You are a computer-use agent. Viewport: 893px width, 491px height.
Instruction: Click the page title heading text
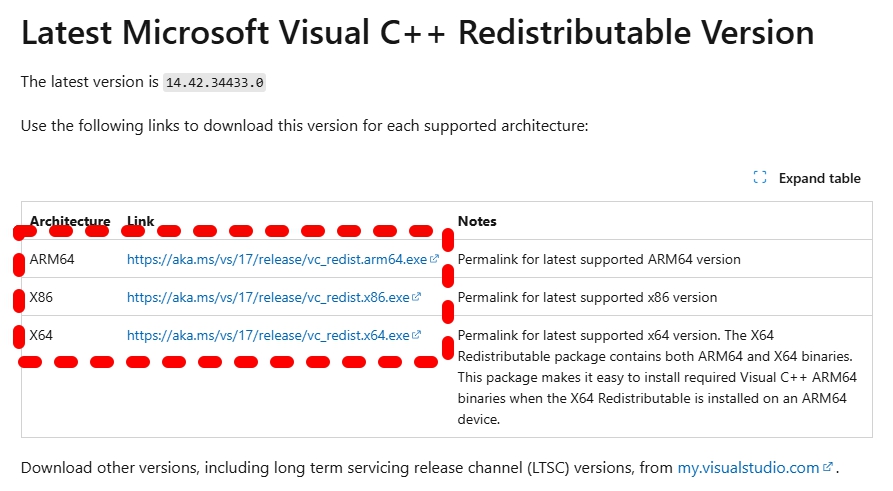[x=417, y=33]
